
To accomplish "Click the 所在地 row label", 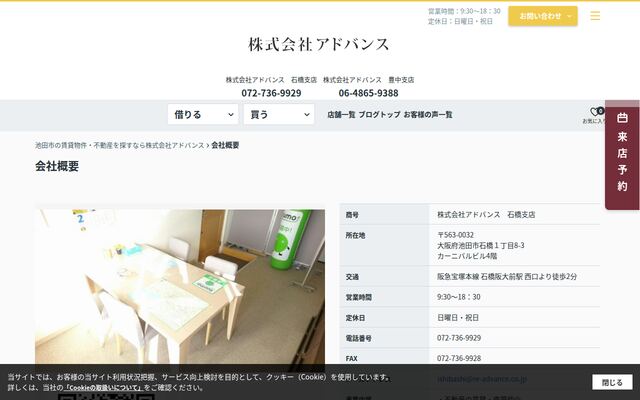I will tap(356, 236).
